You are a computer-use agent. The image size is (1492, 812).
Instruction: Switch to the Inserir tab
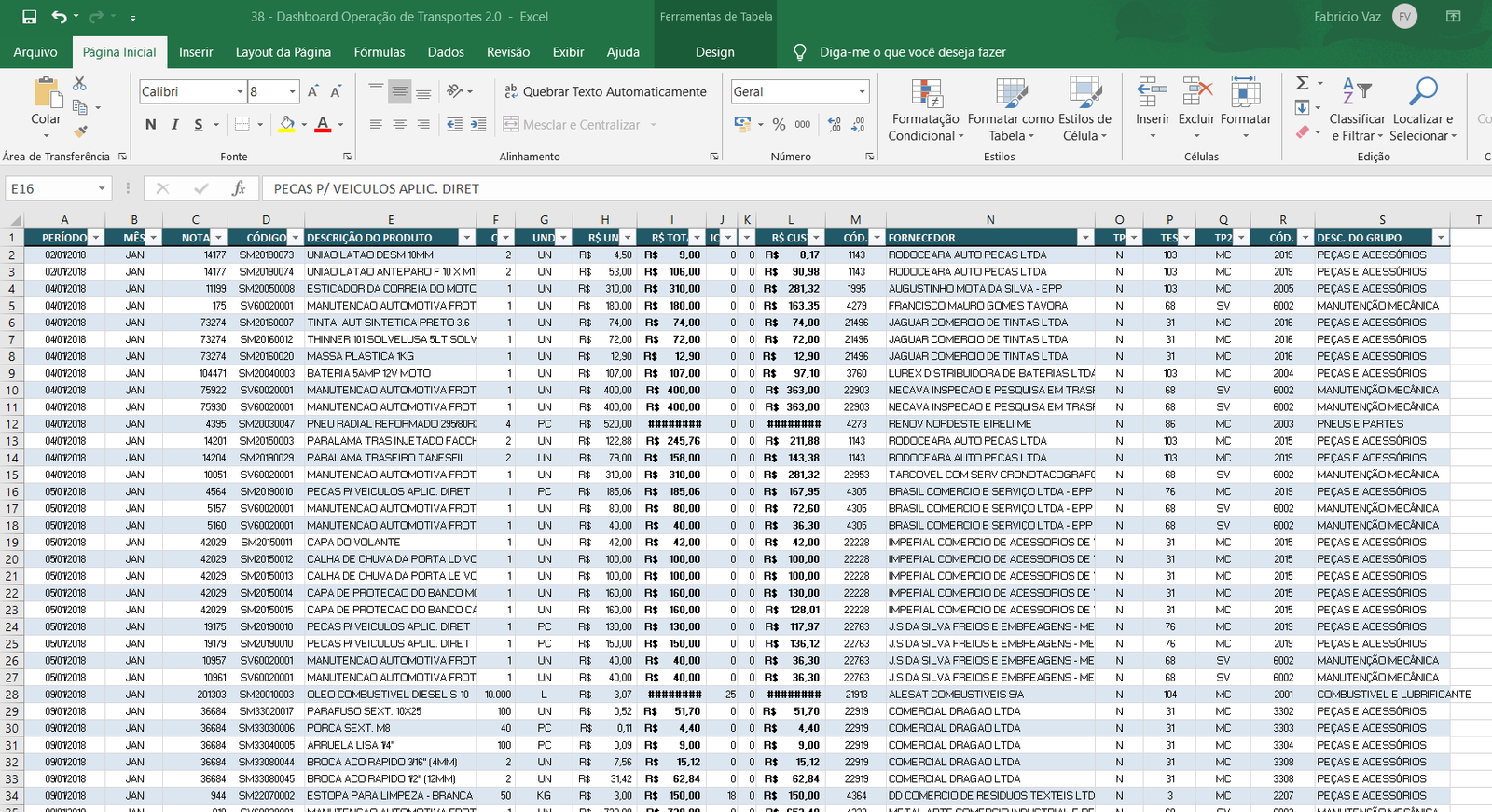pos(196,52)
